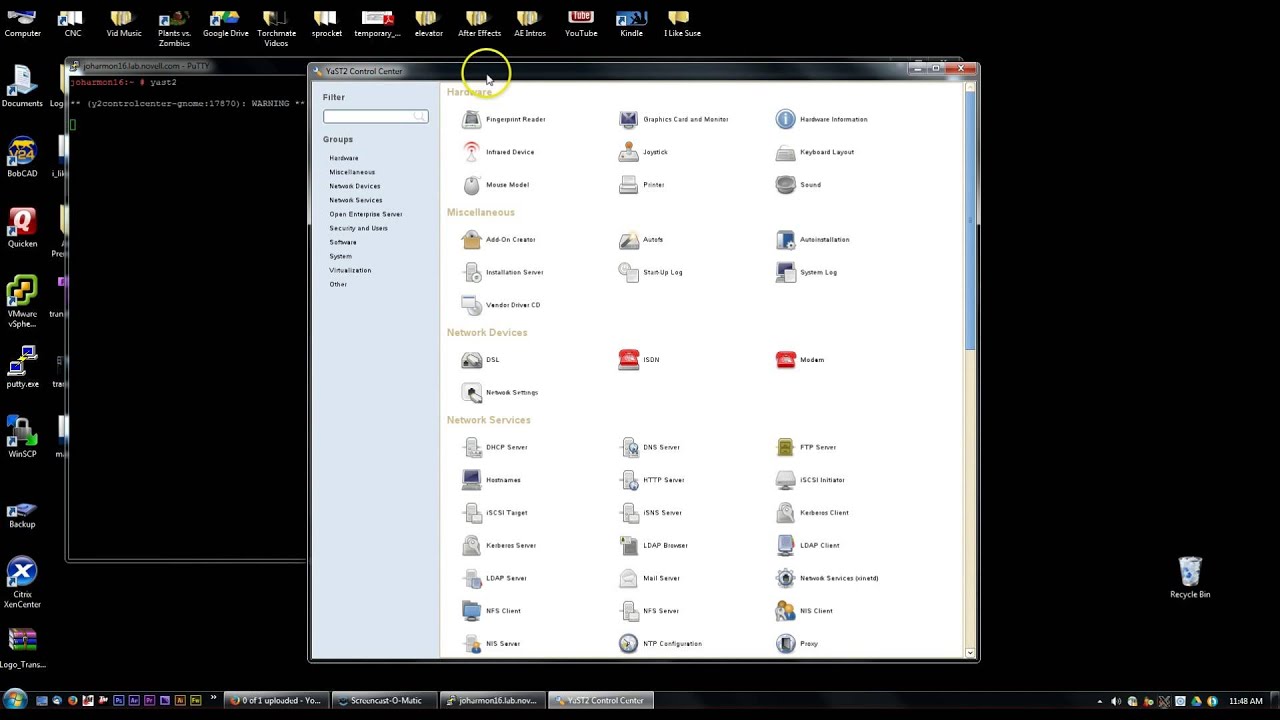The height and width of the screenshot is (720, 1280).
Task: Open the Proxy module
Action: tap(797, 644)
